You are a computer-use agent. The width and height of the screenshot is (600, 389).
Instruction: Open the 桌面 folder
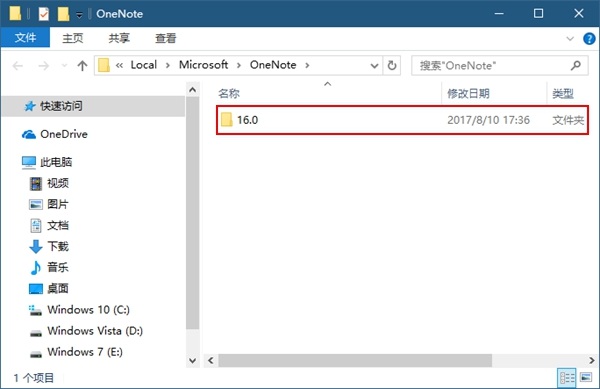tap(58, 288)
